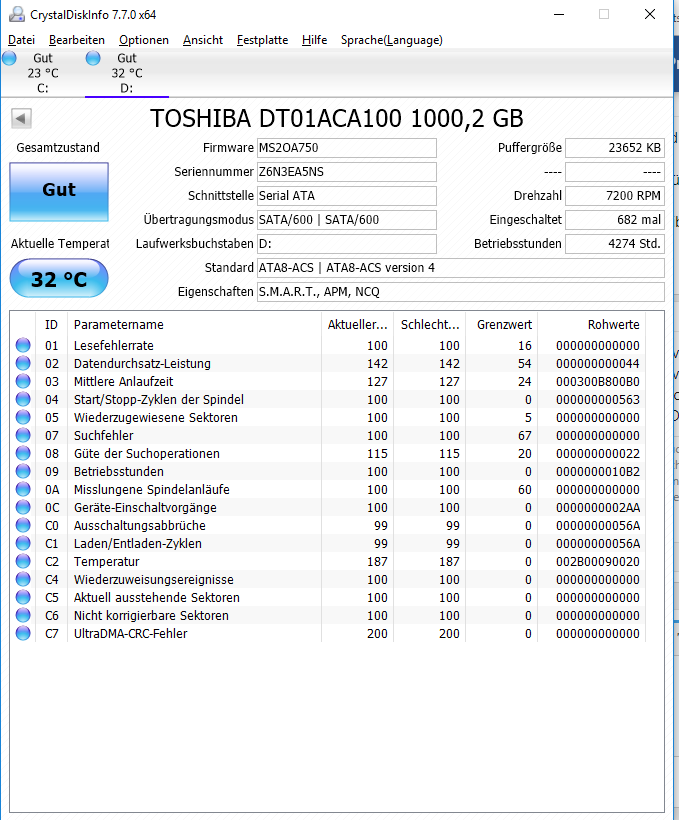Open the Hilfe menu
This screenshot has height=820, width=679.
coord(314,40)
